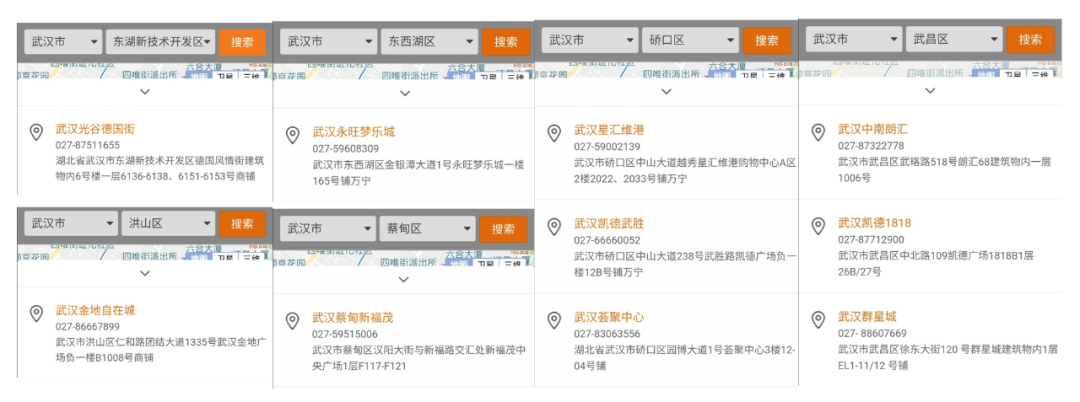1080x402 pixels.
Task: Expand the map chevron above 武汉蔡甸新福茂
Action: click(404, 279)
